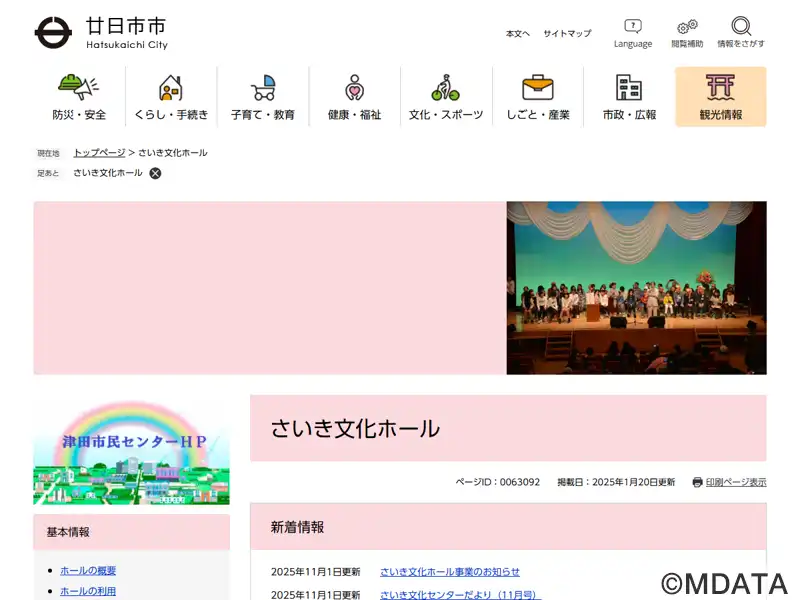The width and height of the screenshot is (800, 600).
Task: Click the さいき文化ホール breadcrumb text
Action: click(x=172, y=153)
